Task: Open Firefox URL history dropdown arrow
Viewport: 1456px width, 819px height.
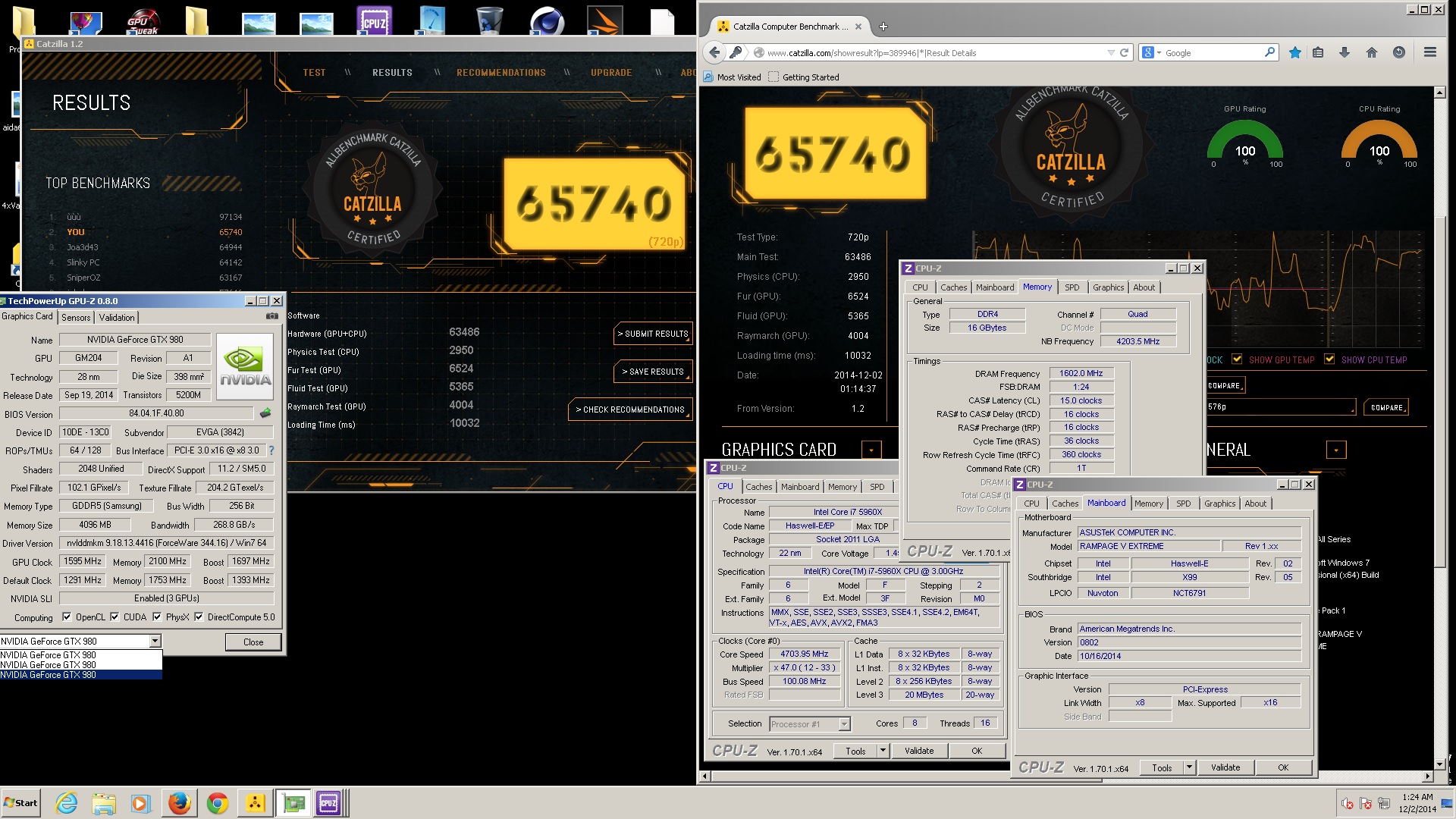Action: point(1111,52)
